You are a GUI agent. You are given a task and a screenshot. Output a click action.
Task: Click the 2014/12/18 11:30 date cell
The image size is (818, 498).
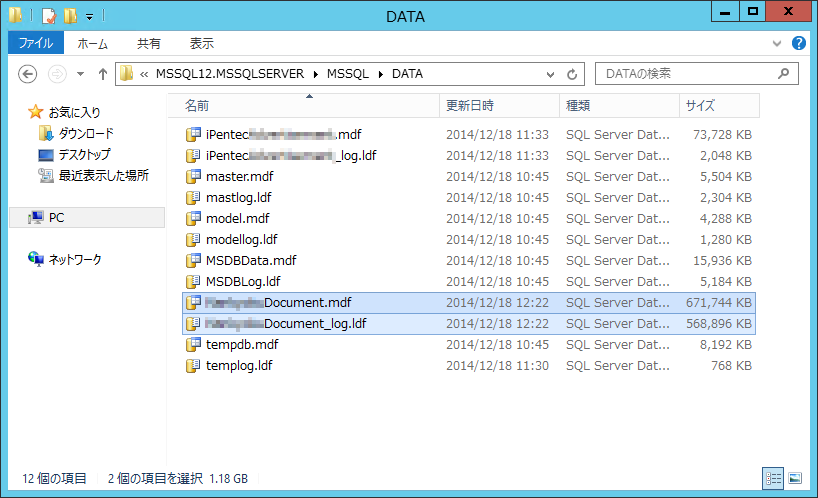[497, 366]
